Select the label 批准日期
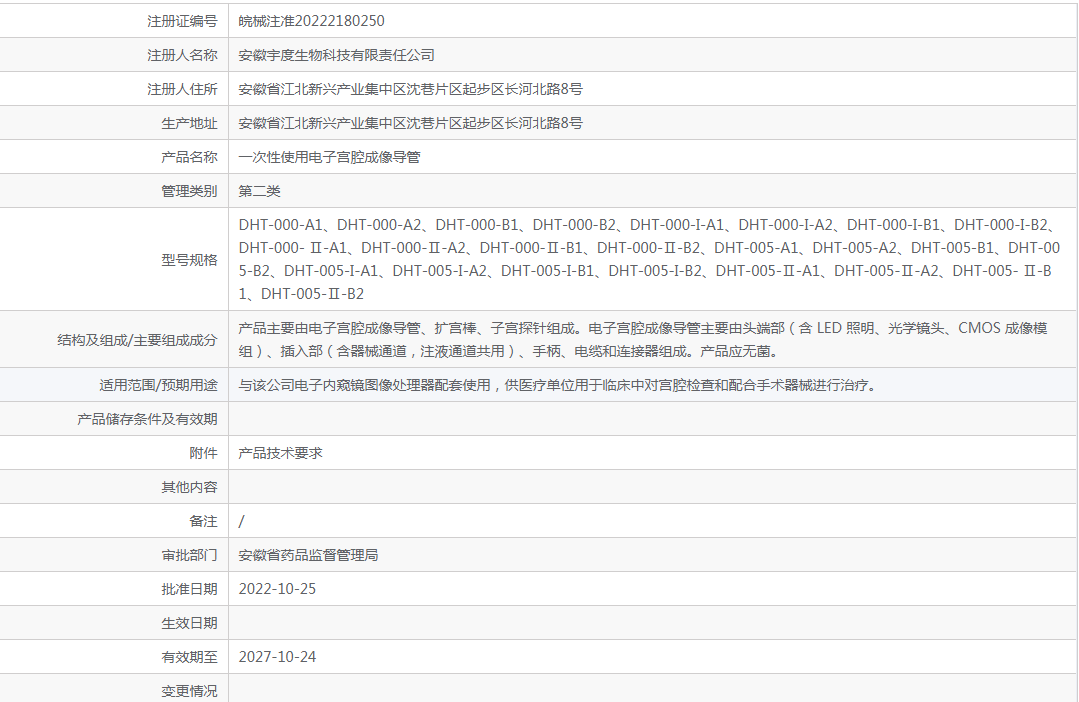 point(189,589)
